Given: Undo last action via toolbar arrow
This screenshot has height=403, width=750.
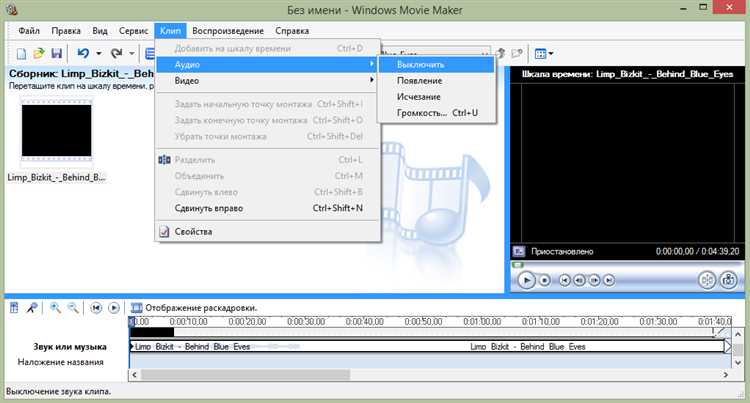Looking at the screenshot, I should [83, 53].
